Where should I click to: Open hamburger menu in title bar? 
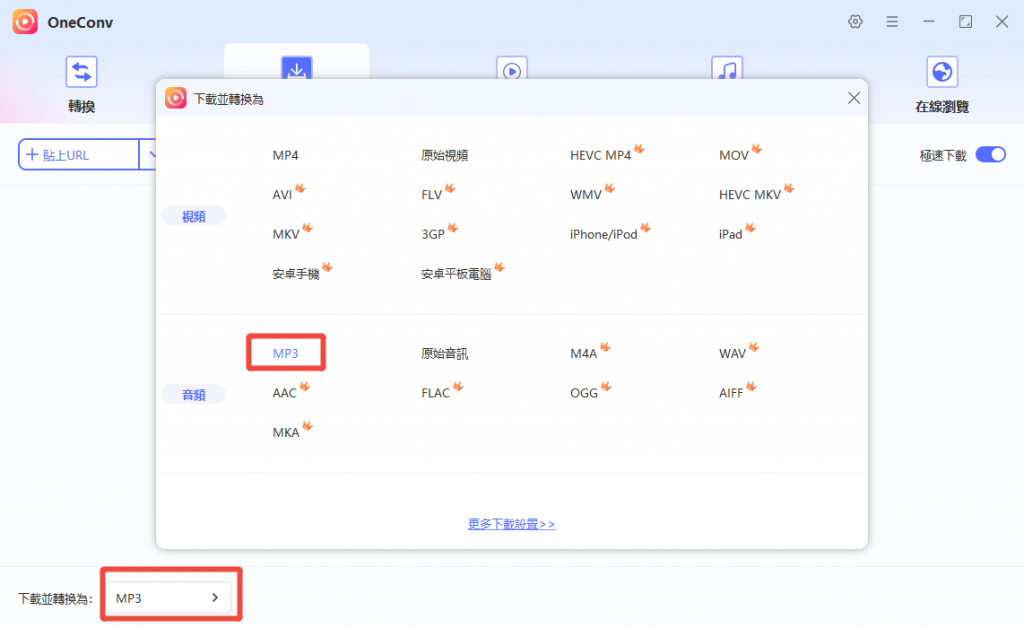(x=891, y=22)
